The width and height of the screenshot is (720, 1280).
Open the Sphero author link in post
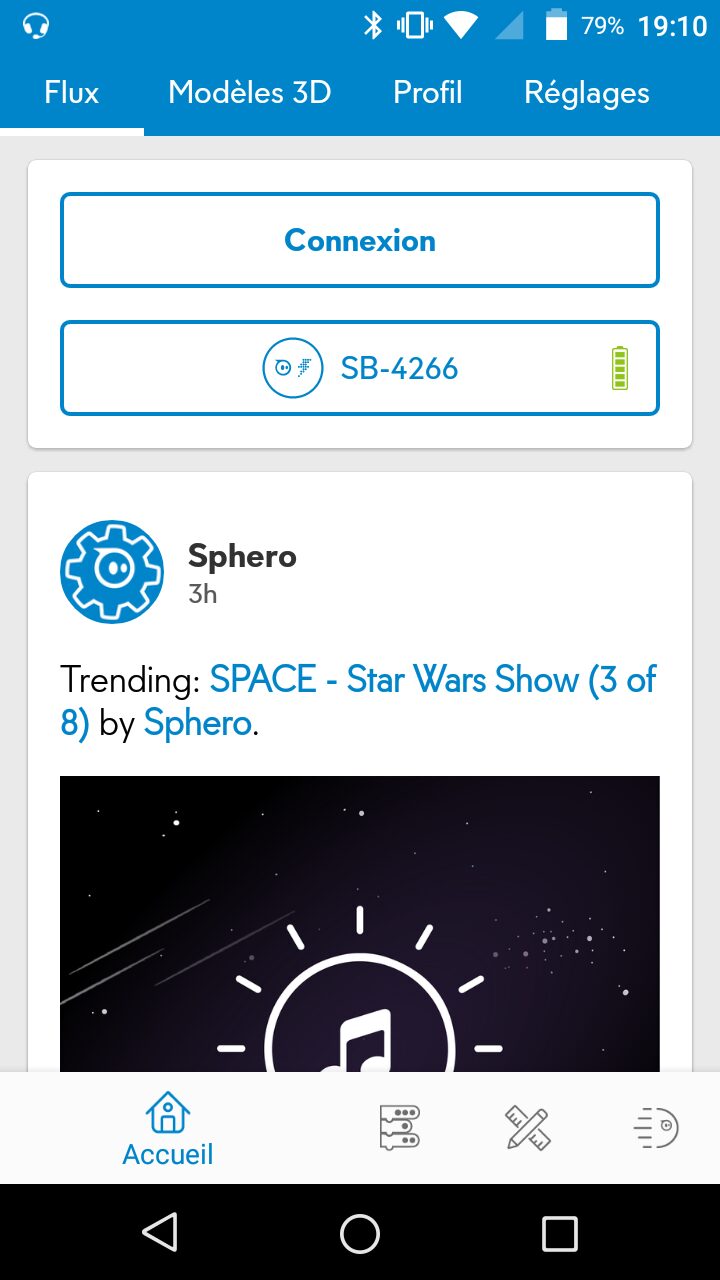point(197,723)
